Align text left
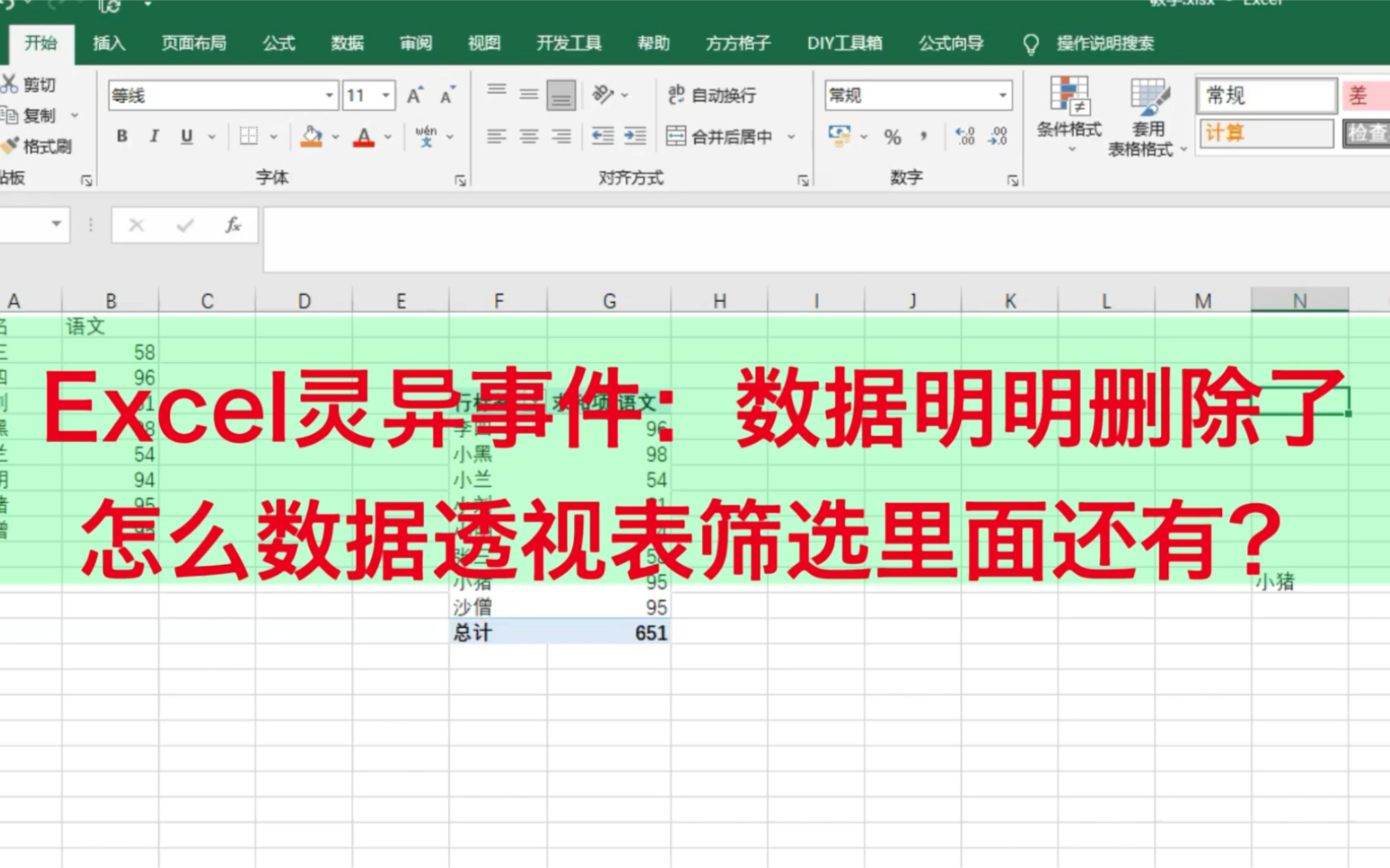 496,136
